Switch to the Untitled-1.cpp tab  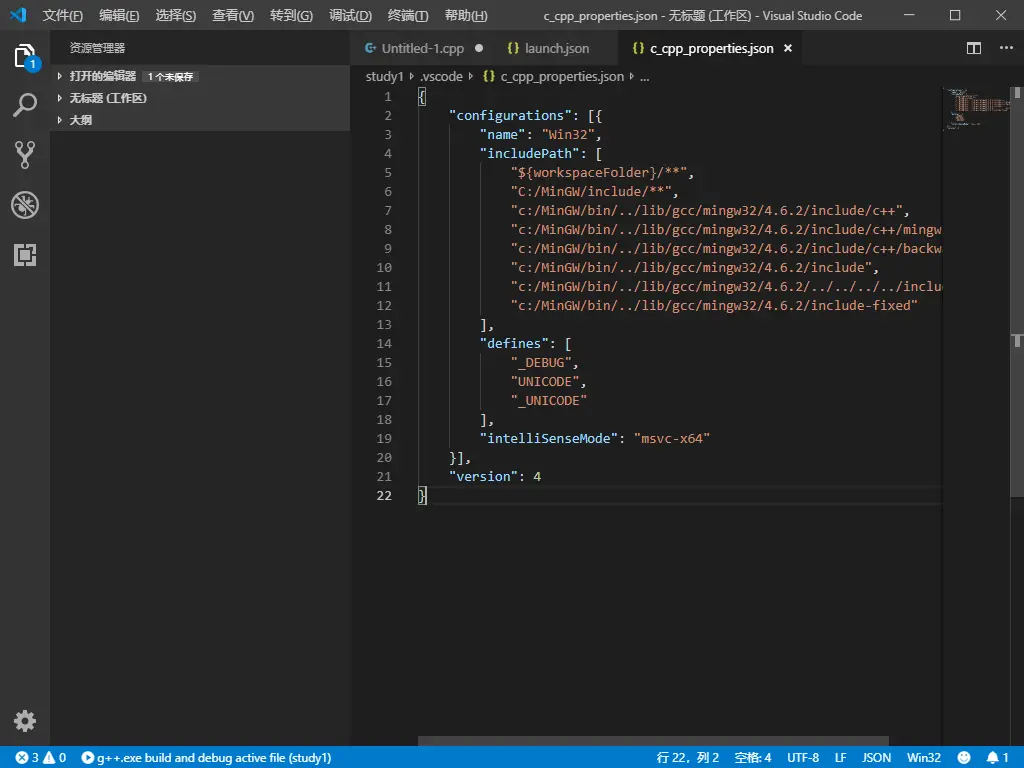422,48
